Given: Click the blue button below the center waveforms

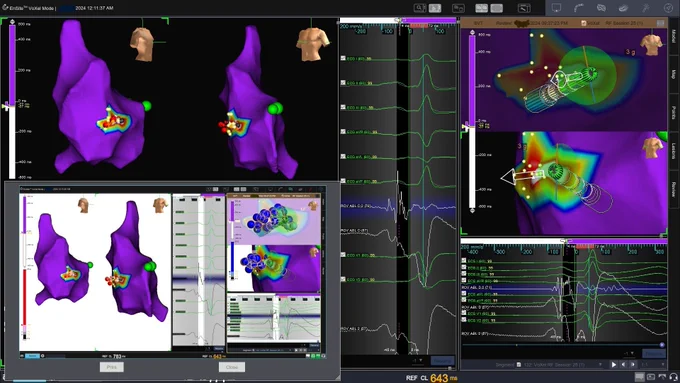Looking at the screenshot, I should 442,360.
